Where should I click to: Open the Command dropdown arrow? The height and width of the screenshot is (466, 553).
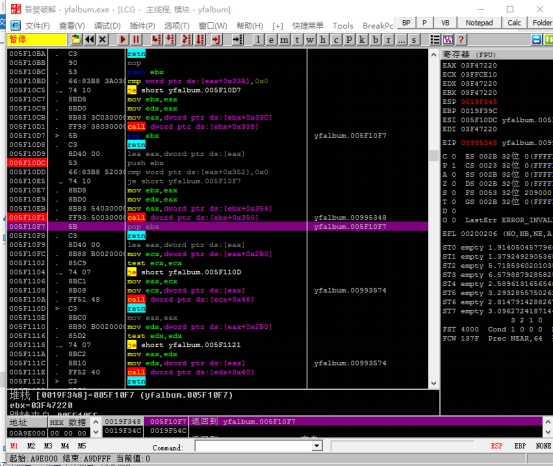pyautogui.click(x=317, y=446)
